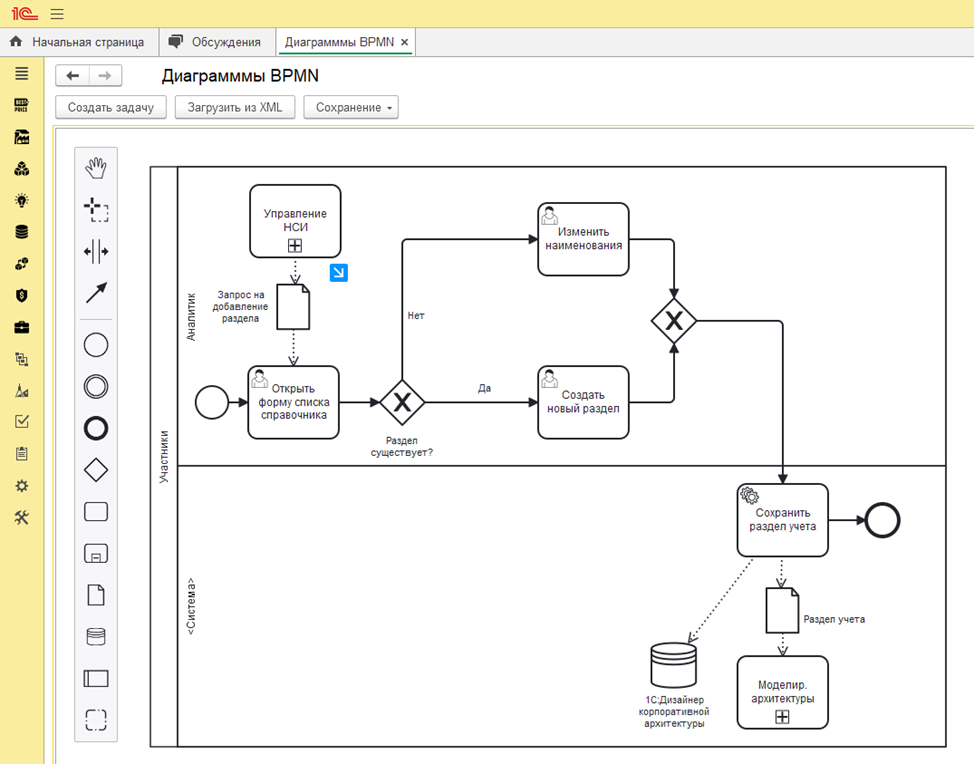
Task: Choose the Data Object page in palette
Action: point(96,595)
